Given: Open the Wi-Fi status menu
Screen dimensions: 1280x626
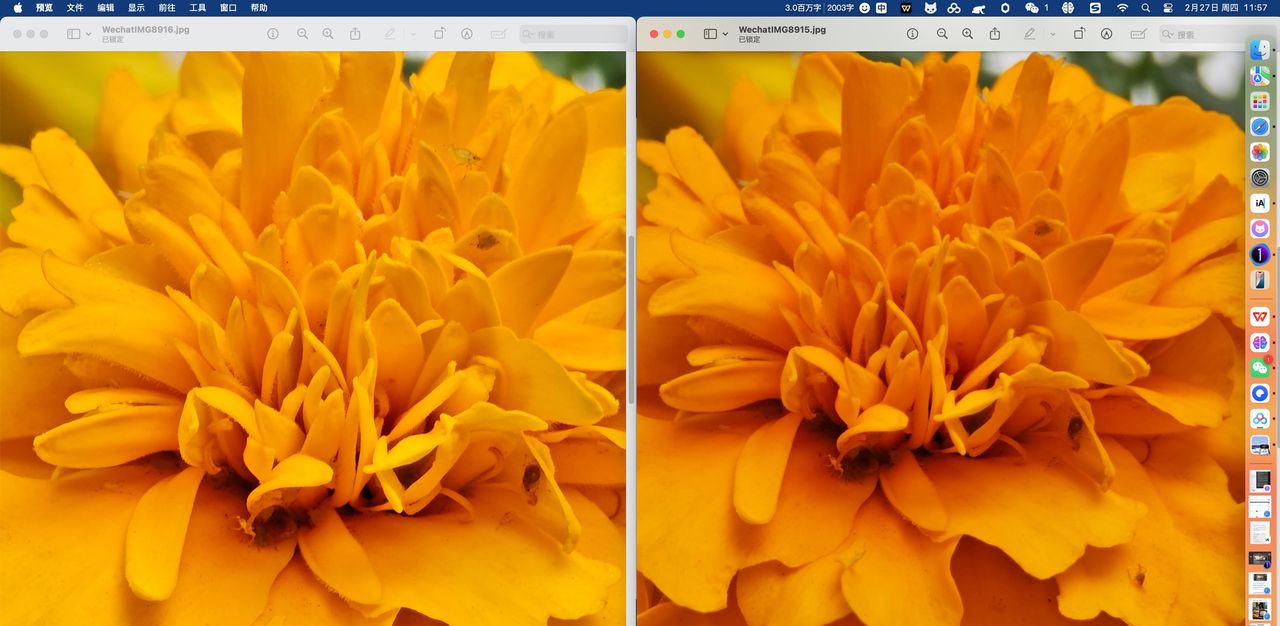Looking at the screenshot, I should point(1122,7).
